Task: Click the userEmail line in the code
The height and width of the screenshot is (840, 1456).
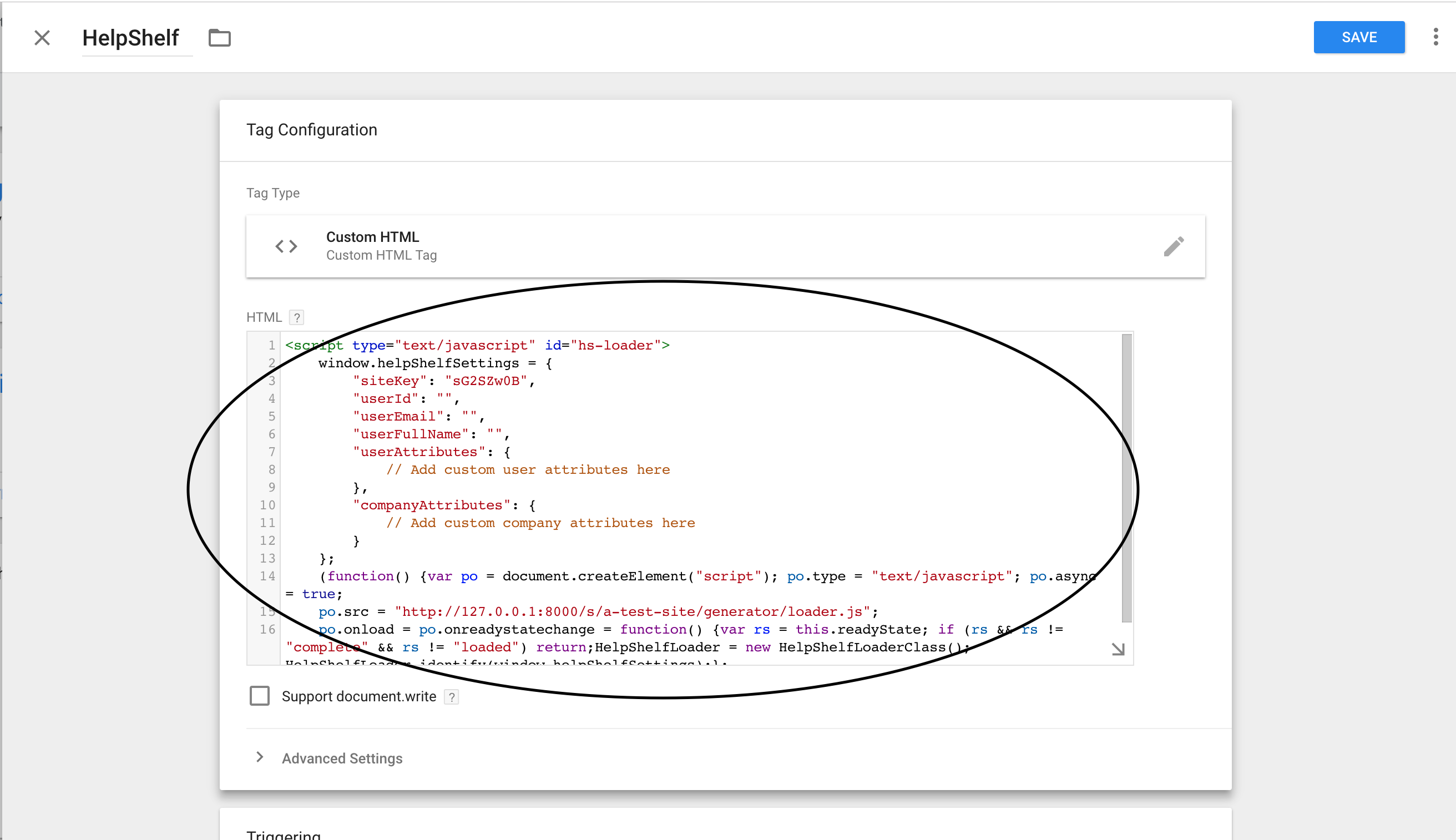Action: tap(419, 417)
